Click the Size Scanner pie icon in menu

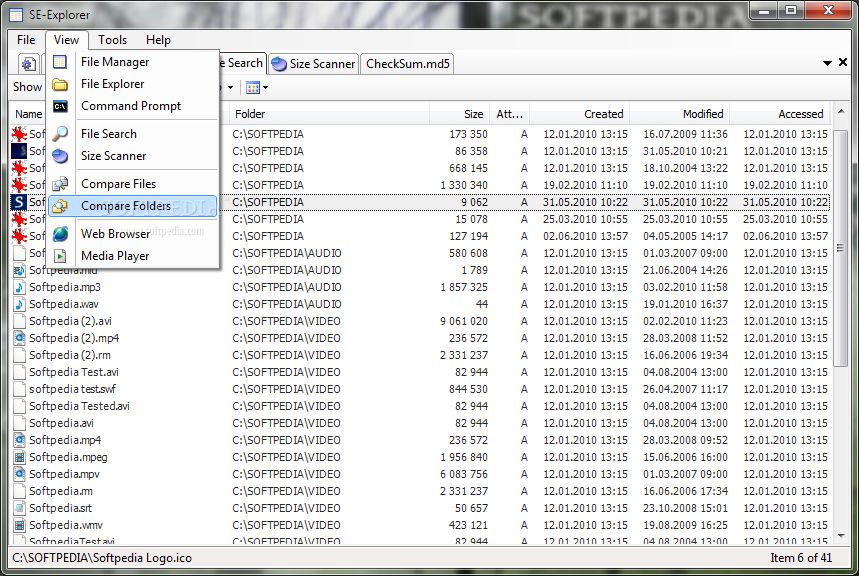tap(60, 156)
